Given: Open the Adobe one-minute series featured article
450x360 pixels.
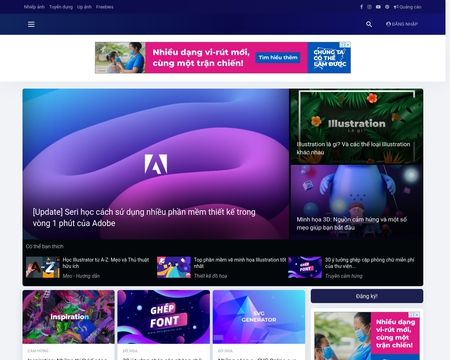Looking at the screenshot, I should pos(144,217).
